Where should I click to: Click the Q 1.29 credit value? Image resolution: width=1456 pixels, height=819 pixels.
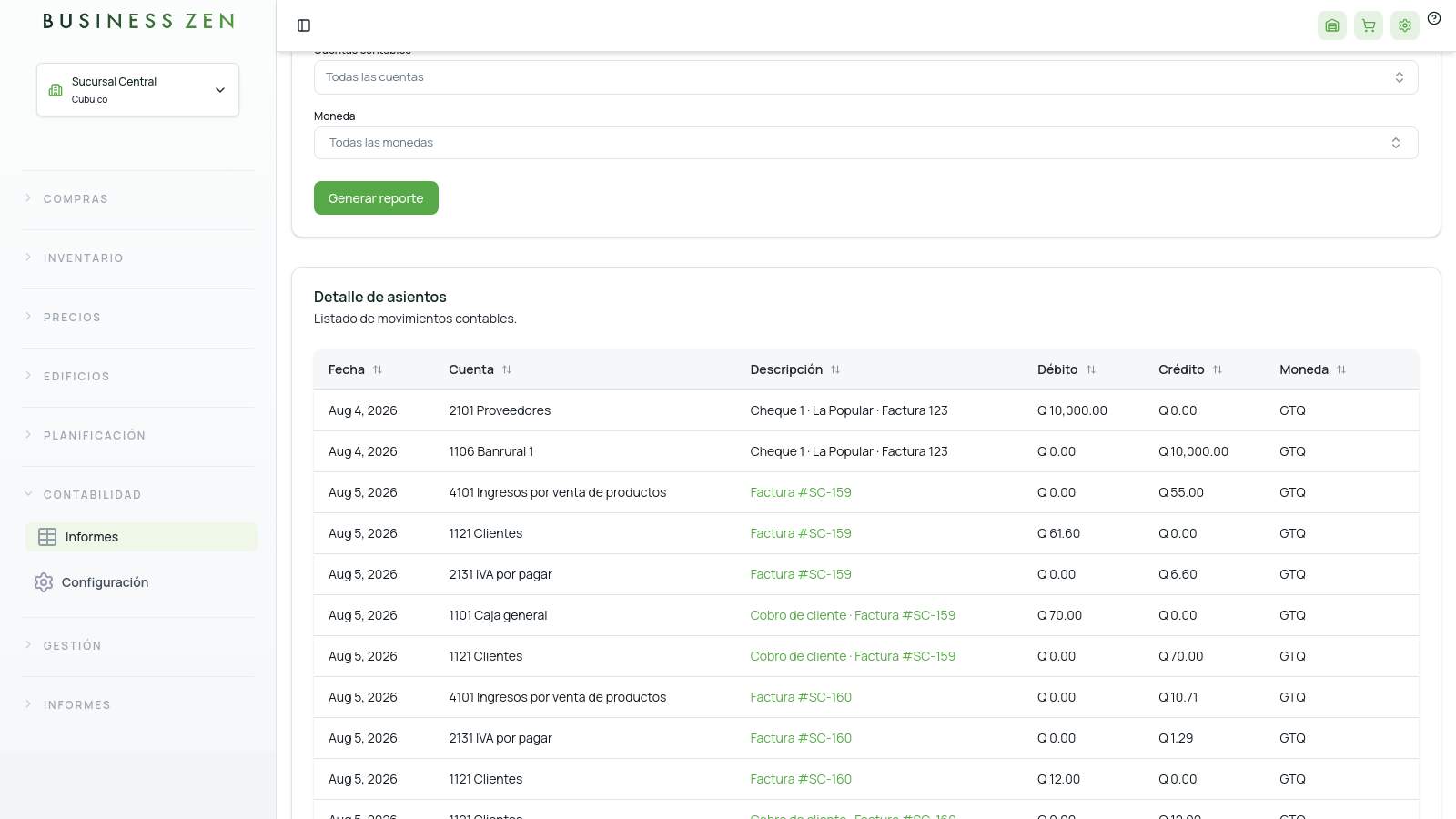(1176, 738)
